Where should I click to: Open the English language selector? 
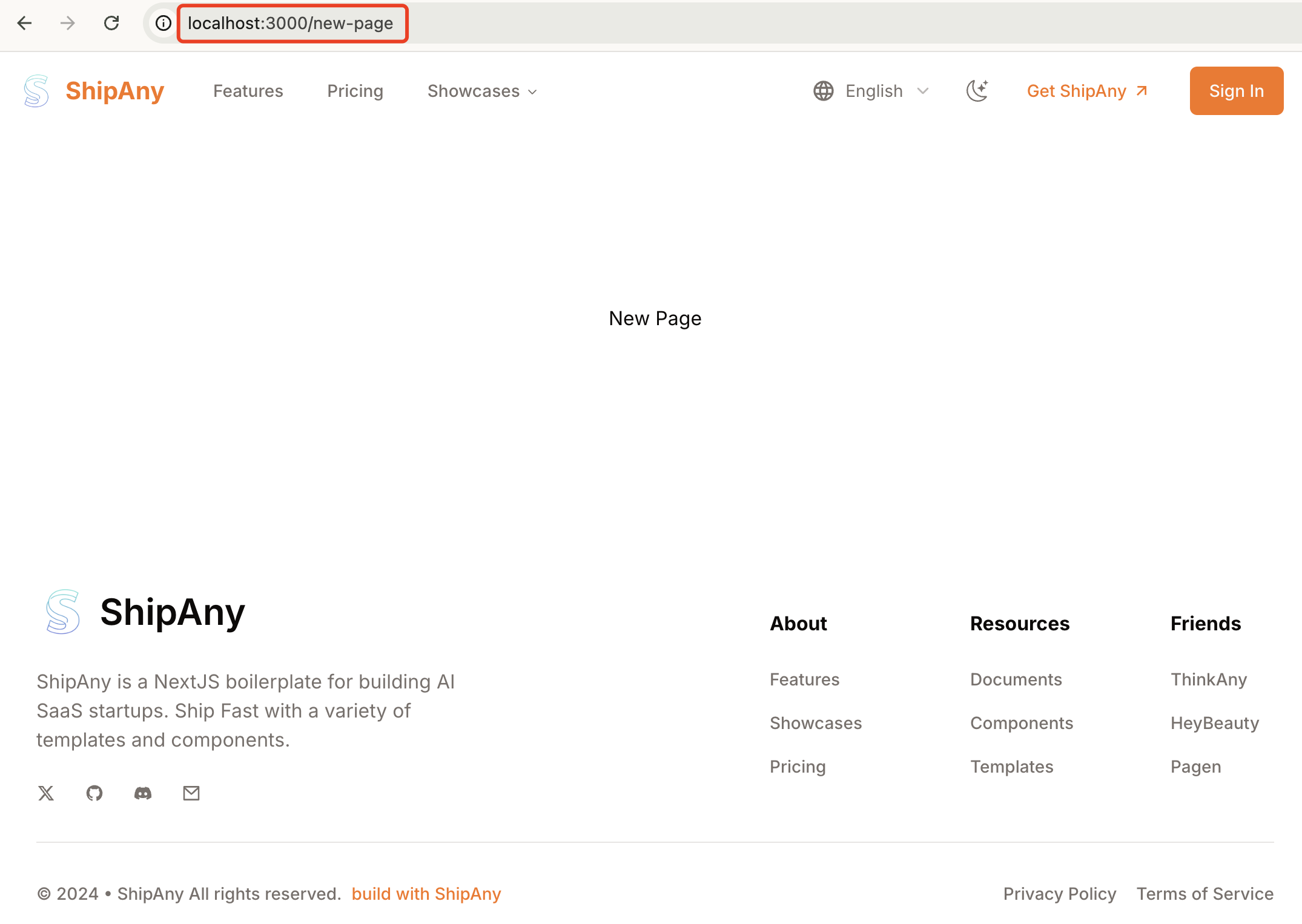[874, 91]
